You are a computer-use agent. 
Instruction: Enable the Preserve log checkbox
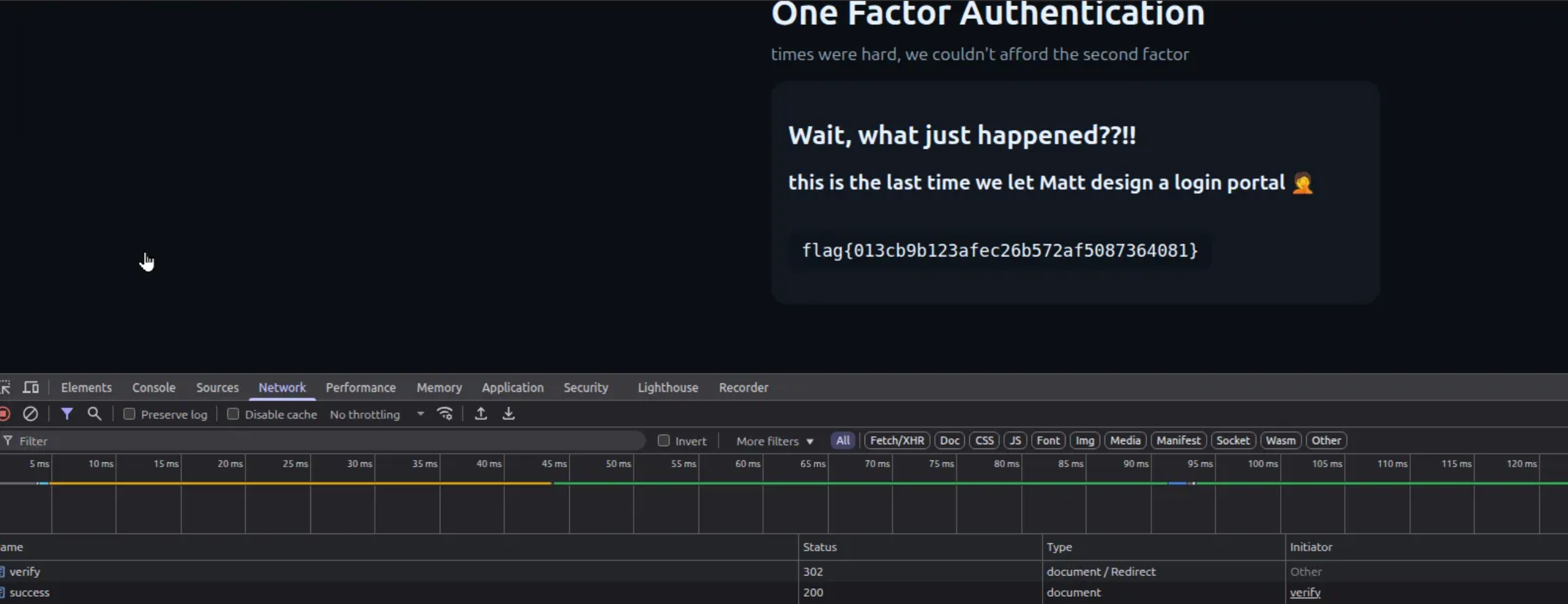click(x=129, y=414)
